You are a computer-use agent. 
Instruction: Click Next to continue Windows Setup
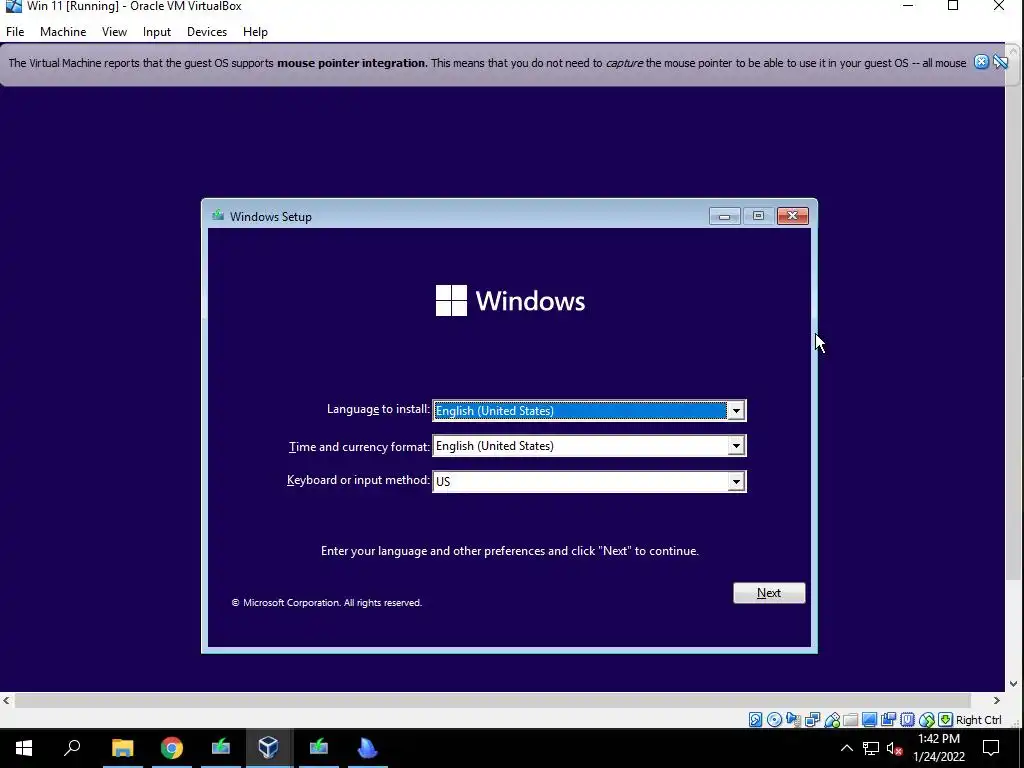point(769,593)
